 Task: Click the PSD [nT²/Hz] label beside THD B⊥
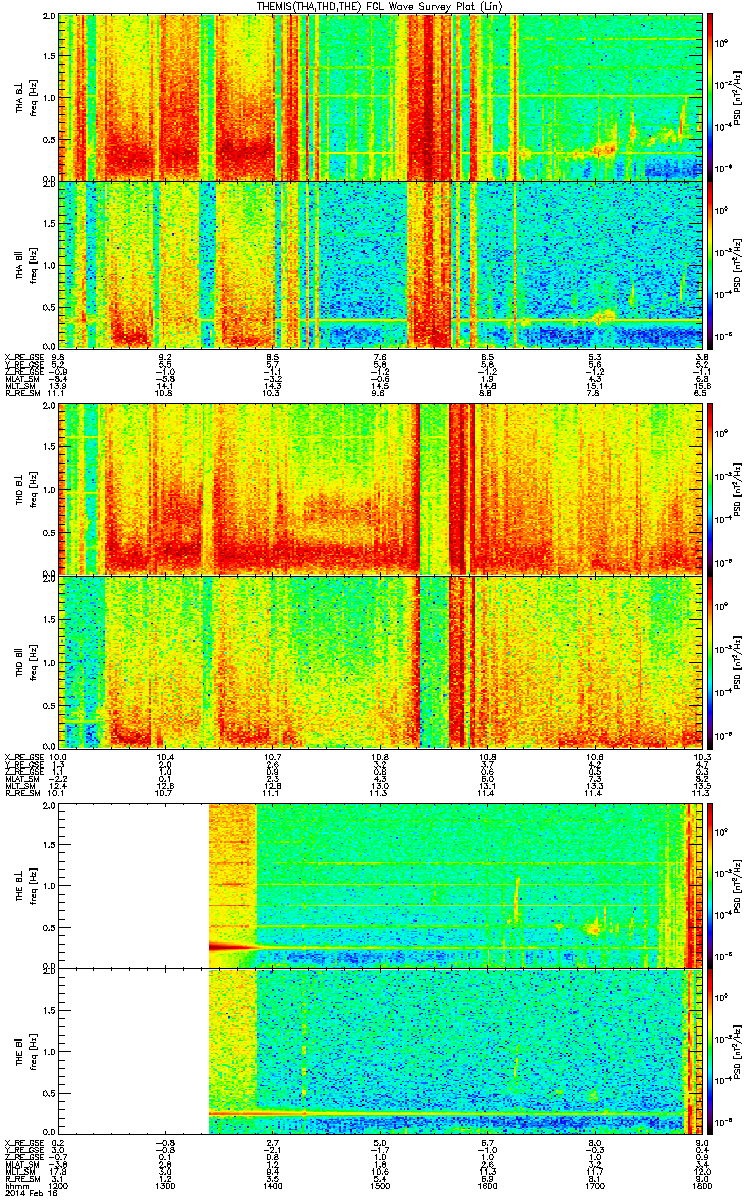coord(740,489)
